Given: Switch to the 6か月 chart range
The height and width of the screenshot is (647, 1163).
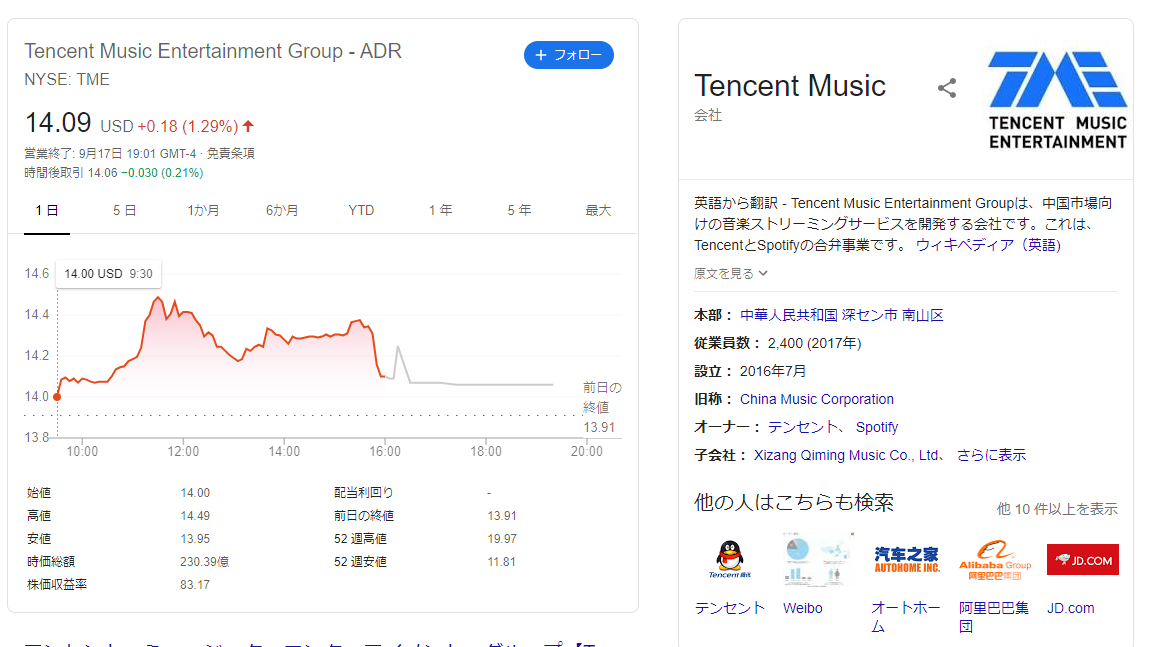Looking at the screenshot, I should tap(282, 211).
